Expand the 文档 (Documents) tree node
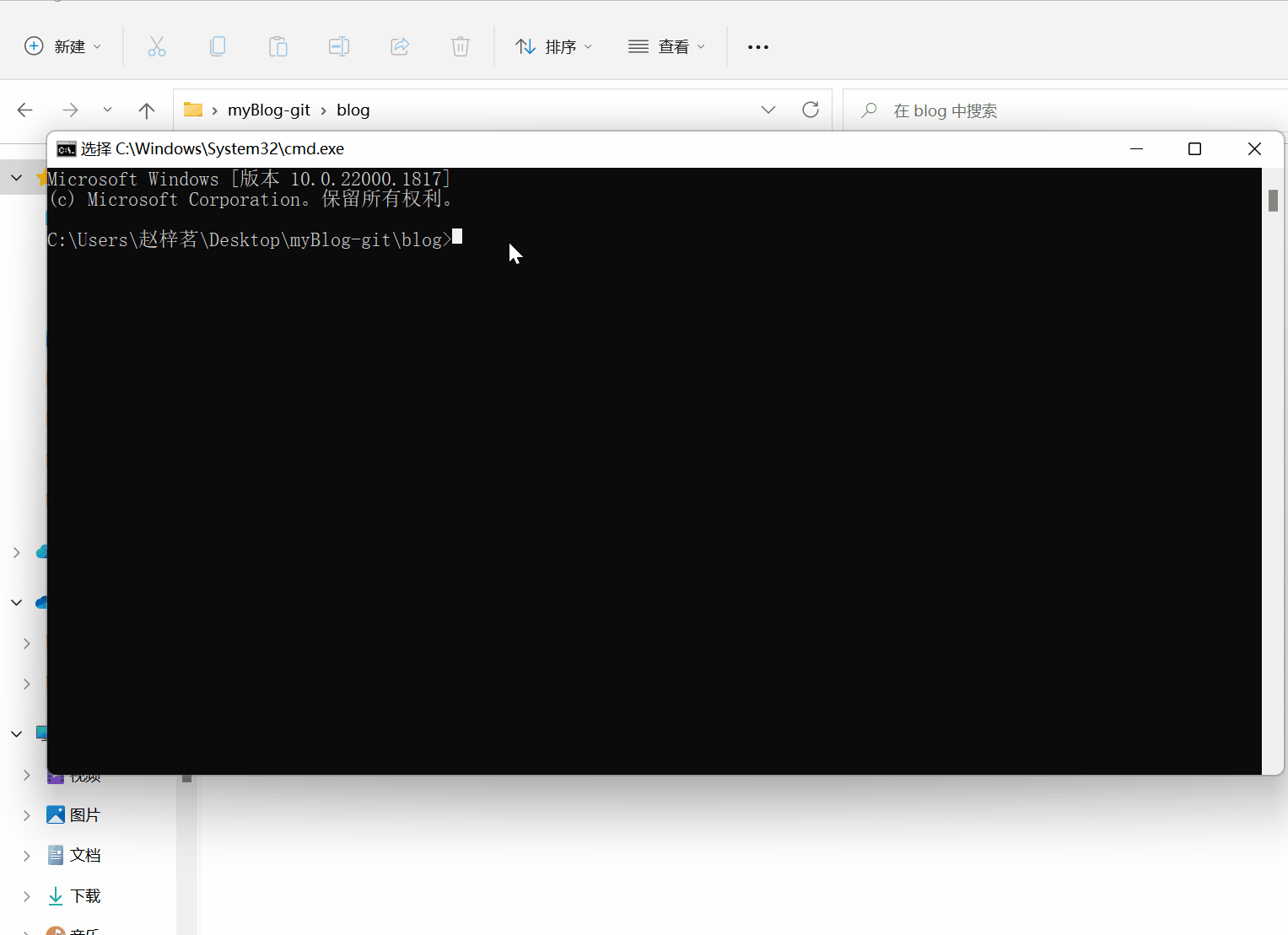Screen dimensions: 1288x935 [27, 856]
